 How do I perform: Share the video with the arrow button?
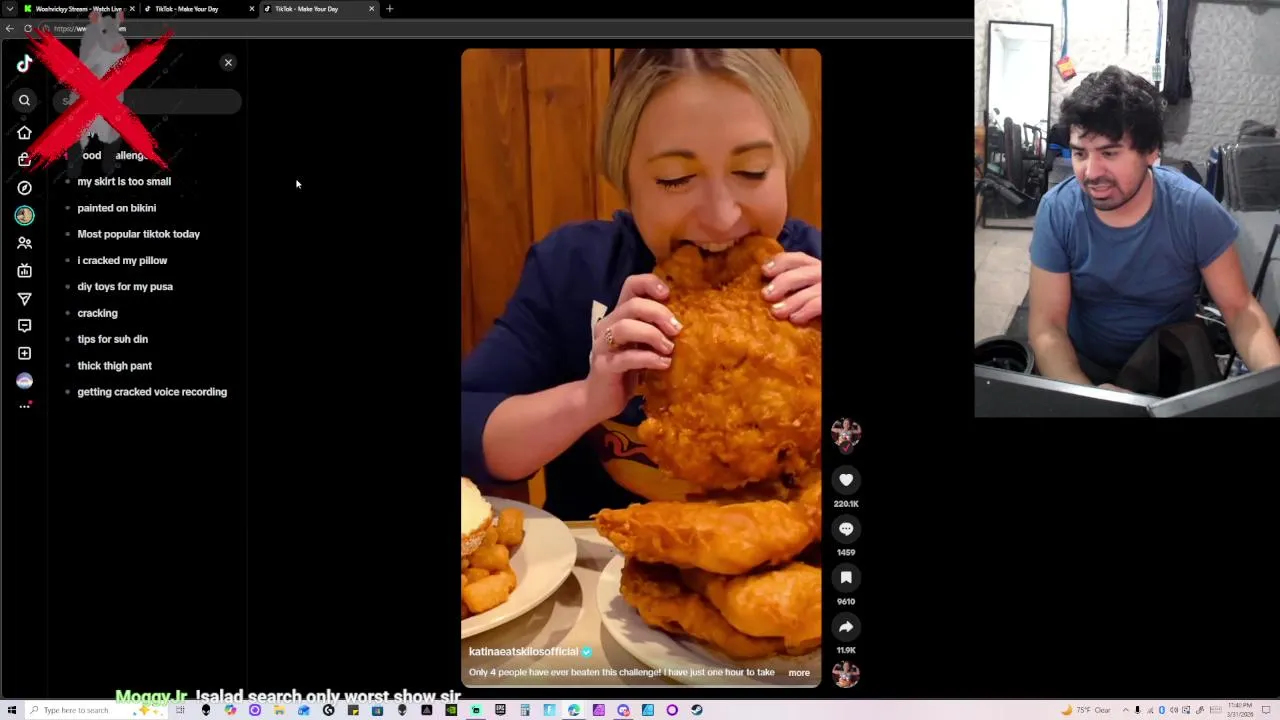click(846, 627)
